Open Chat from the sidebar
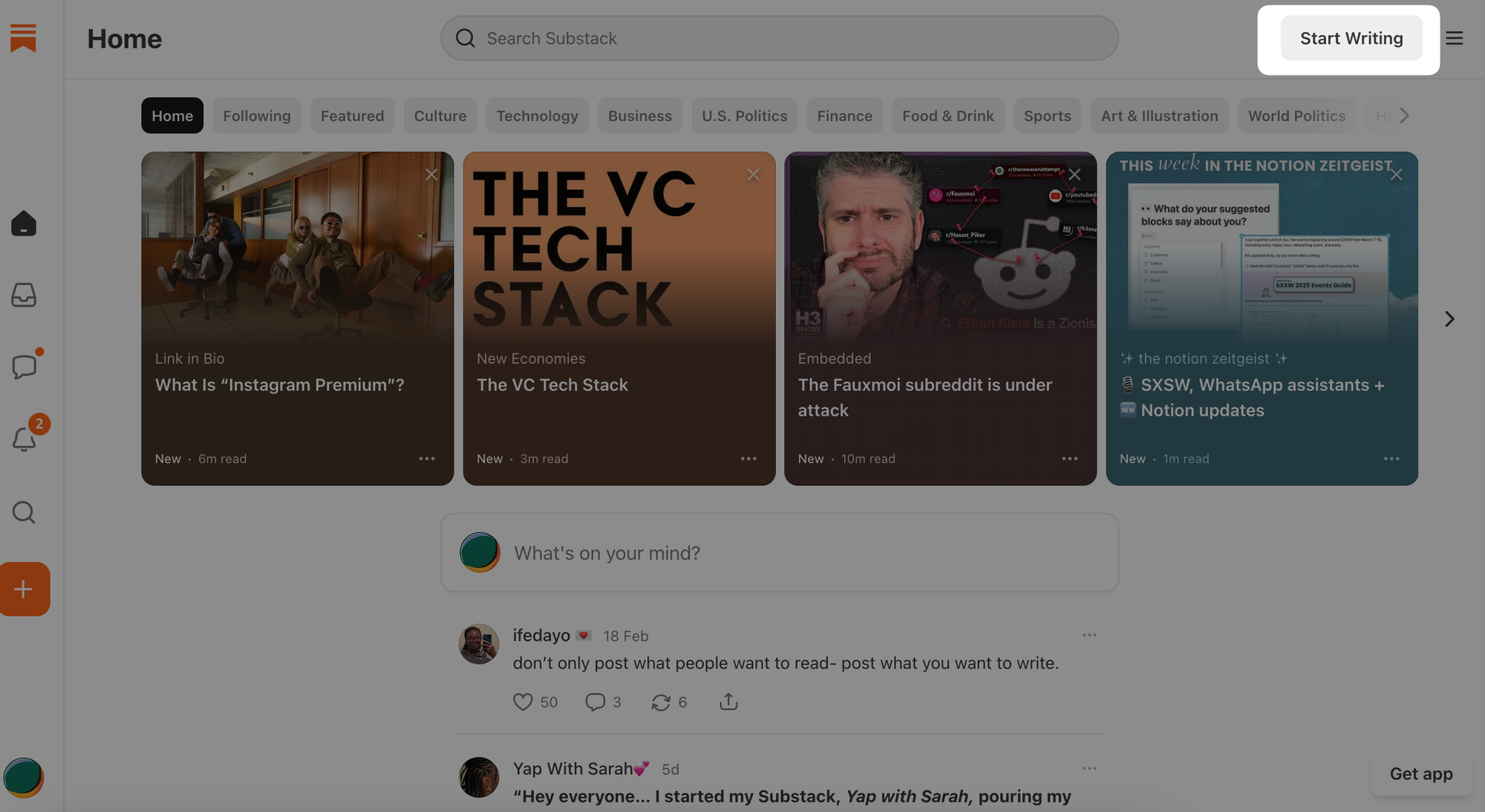This screenshot has height=812, width=1485. (x=24, y=366)
